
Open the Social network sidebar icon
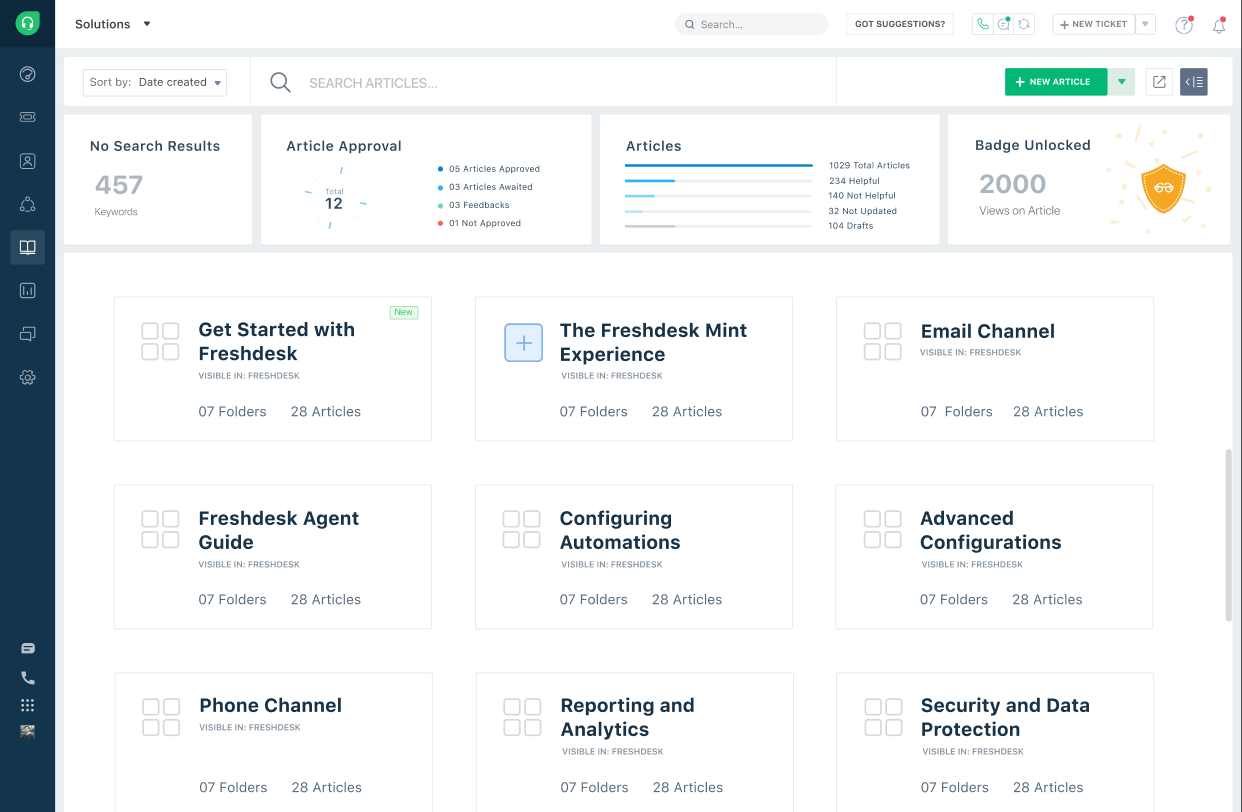tap(28, 204)
